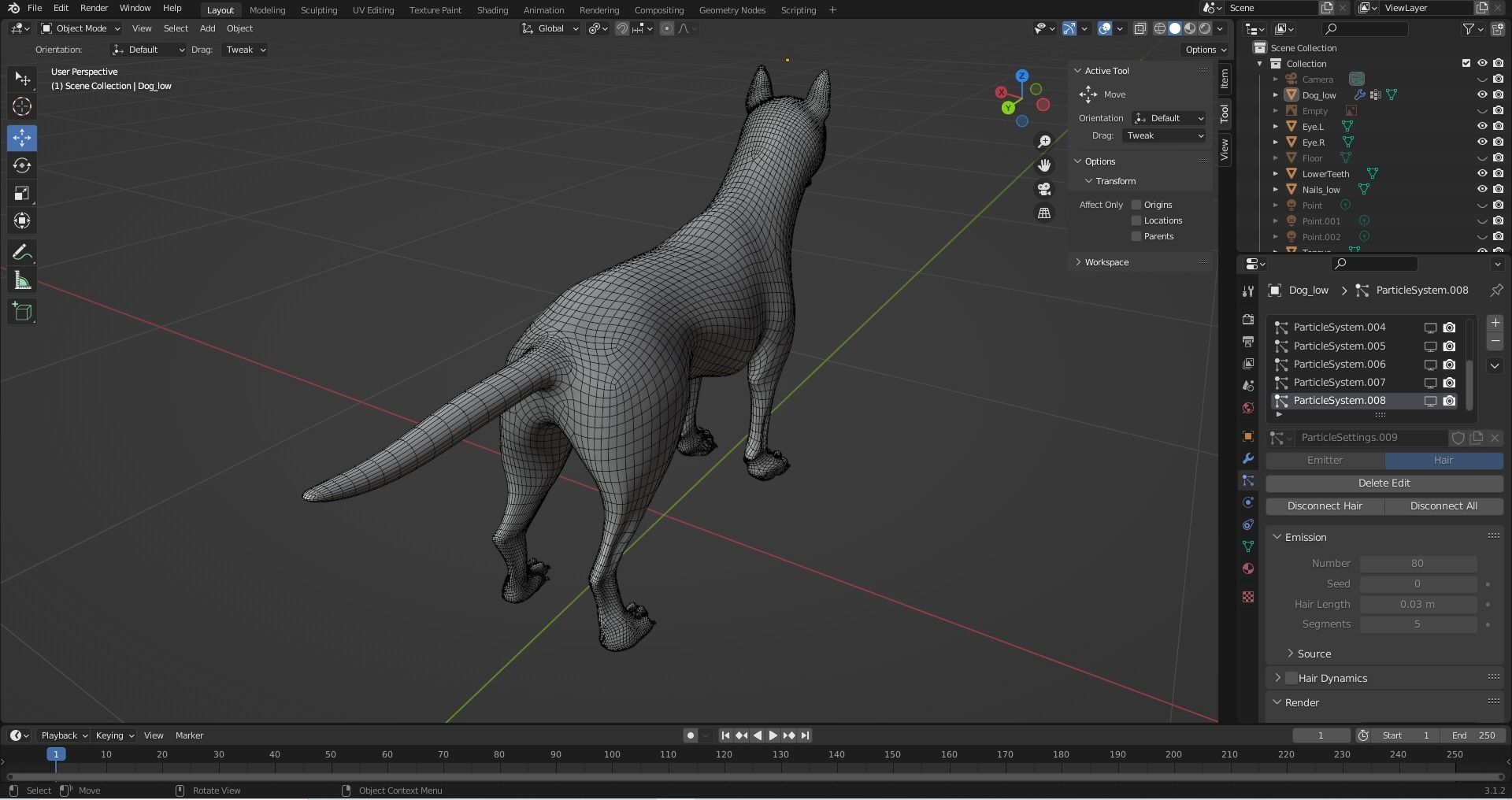Adjust the Segments value field
The height and width of the screenshot is (800, 1512).
1417,624
